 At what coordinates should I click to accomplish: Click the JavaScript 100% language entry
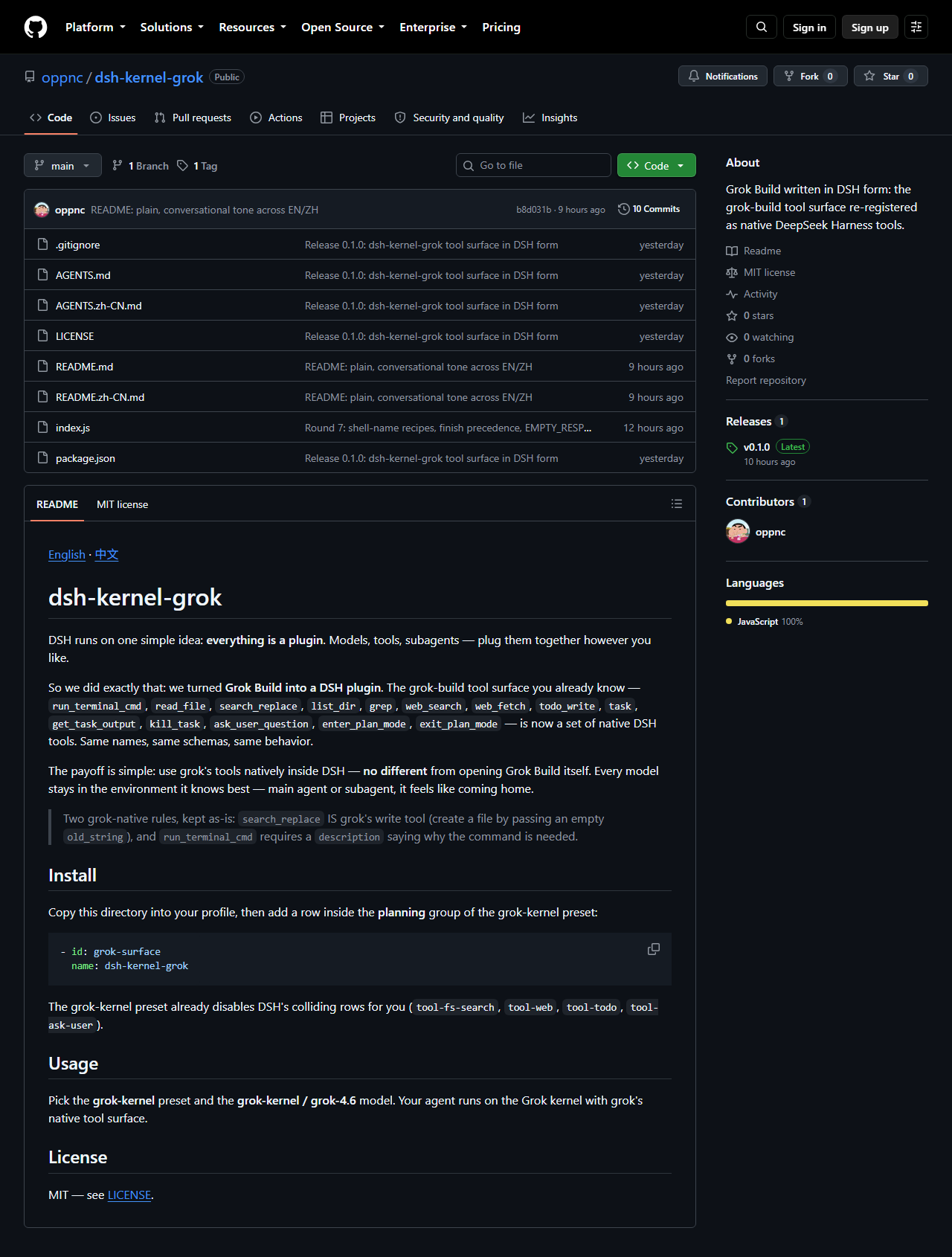(765, 621)
